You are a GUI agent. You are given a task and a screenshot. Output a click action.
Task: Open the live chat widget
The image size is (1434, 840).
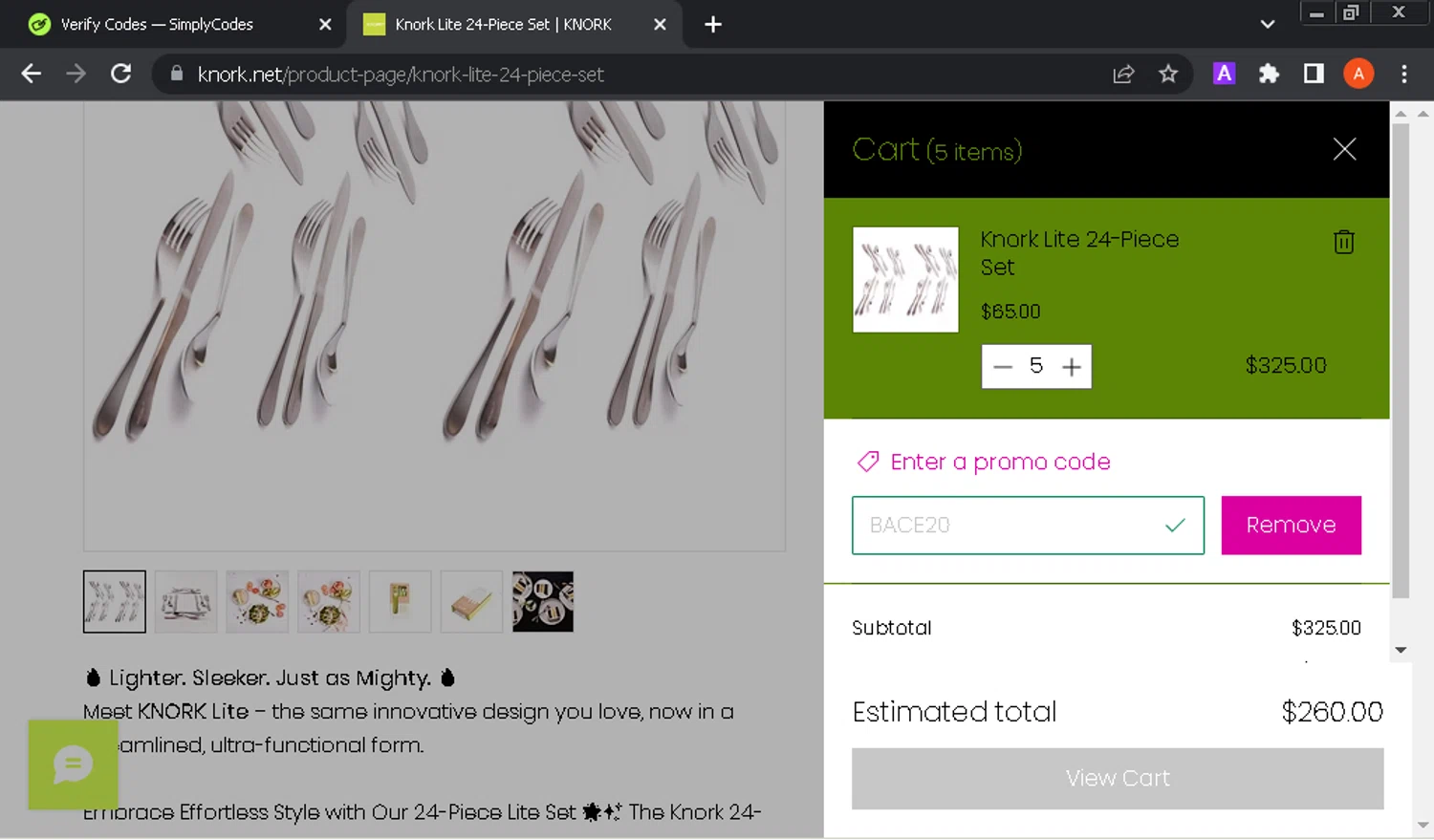point(73,765)
